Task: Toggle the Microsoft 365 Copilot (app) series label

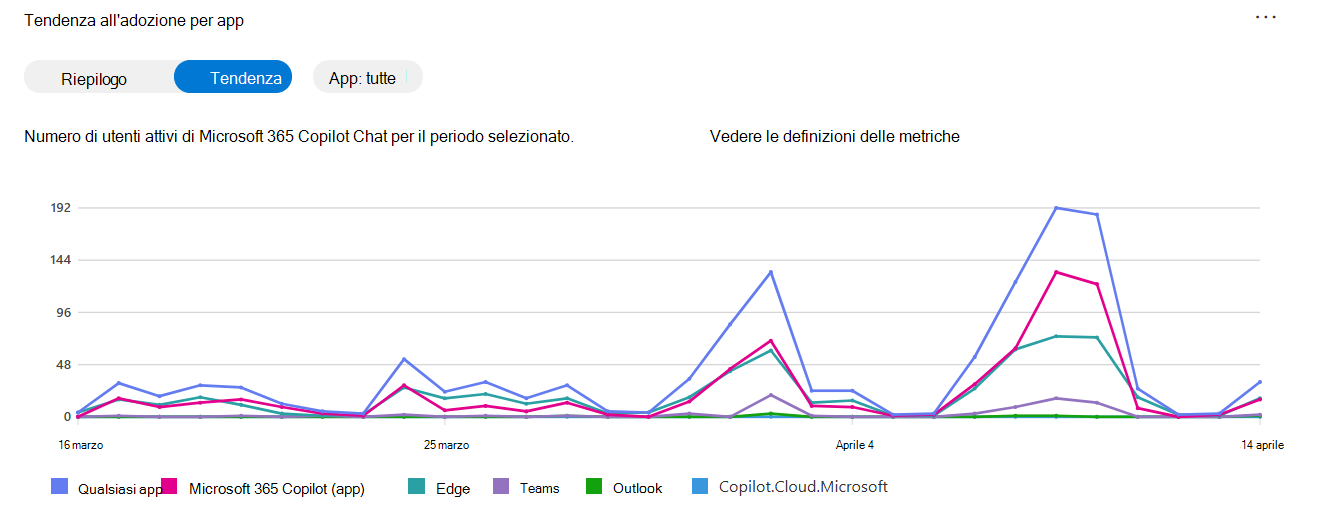Action: pos(277,489)
